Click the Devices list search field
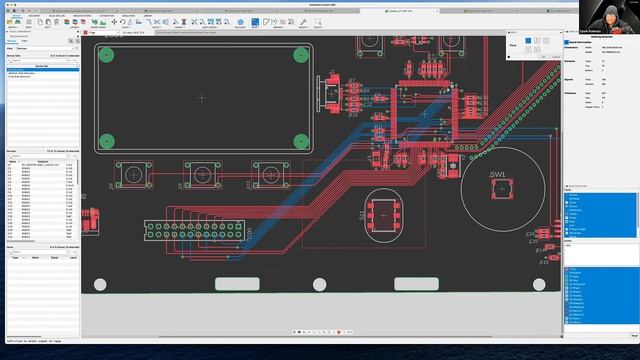This screenshot has height=360, width=640. pyautogui.click(x=39, y=156)
